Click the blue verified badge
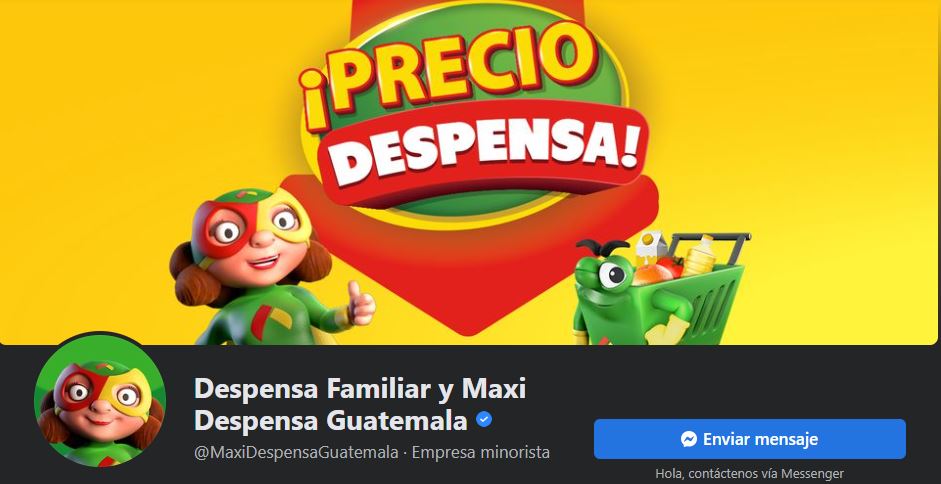Screen dimensions: 941x484 tap(484, 420)
